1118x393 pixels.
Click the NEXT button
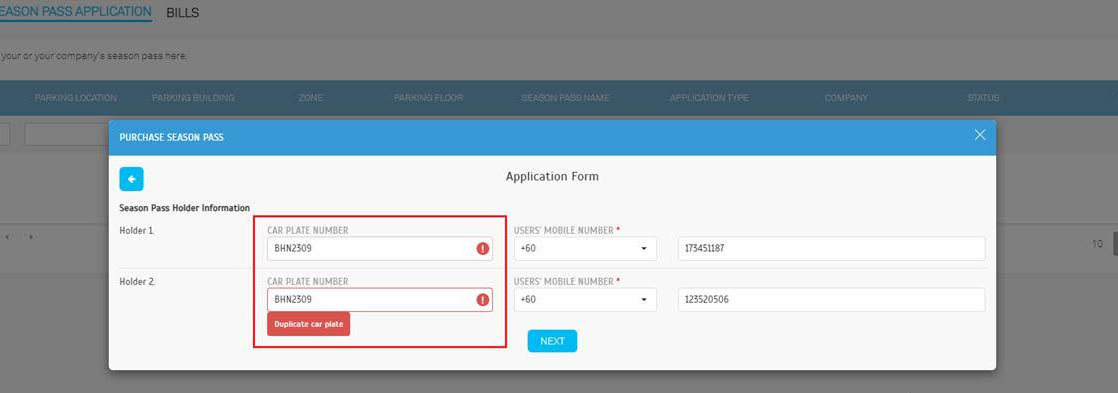click(552, 341)
